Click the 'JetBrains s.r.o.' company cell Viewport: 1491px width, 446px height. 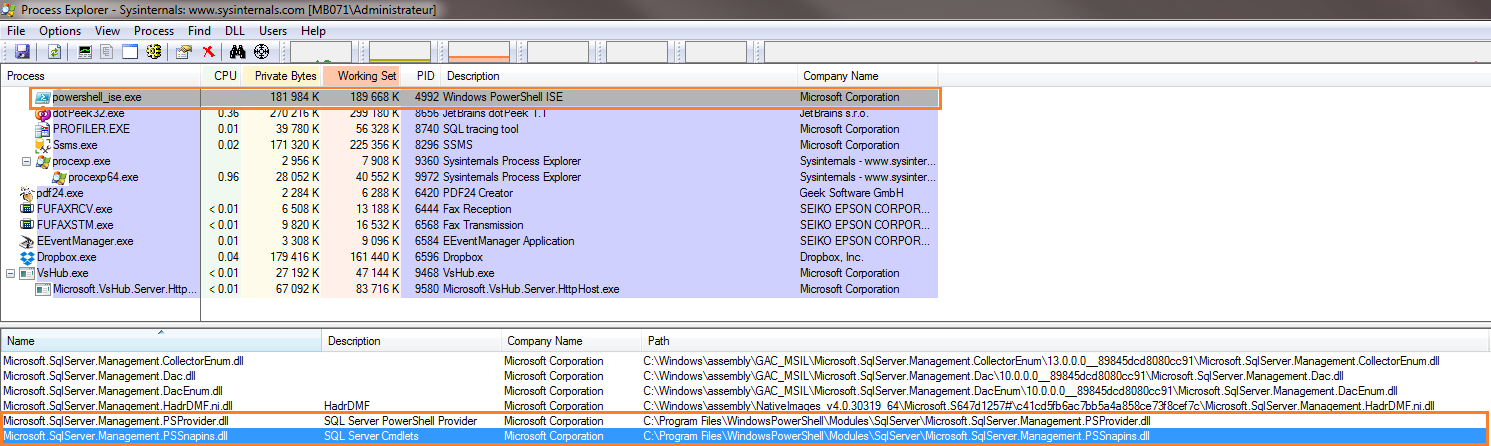(x=836, y=113)
